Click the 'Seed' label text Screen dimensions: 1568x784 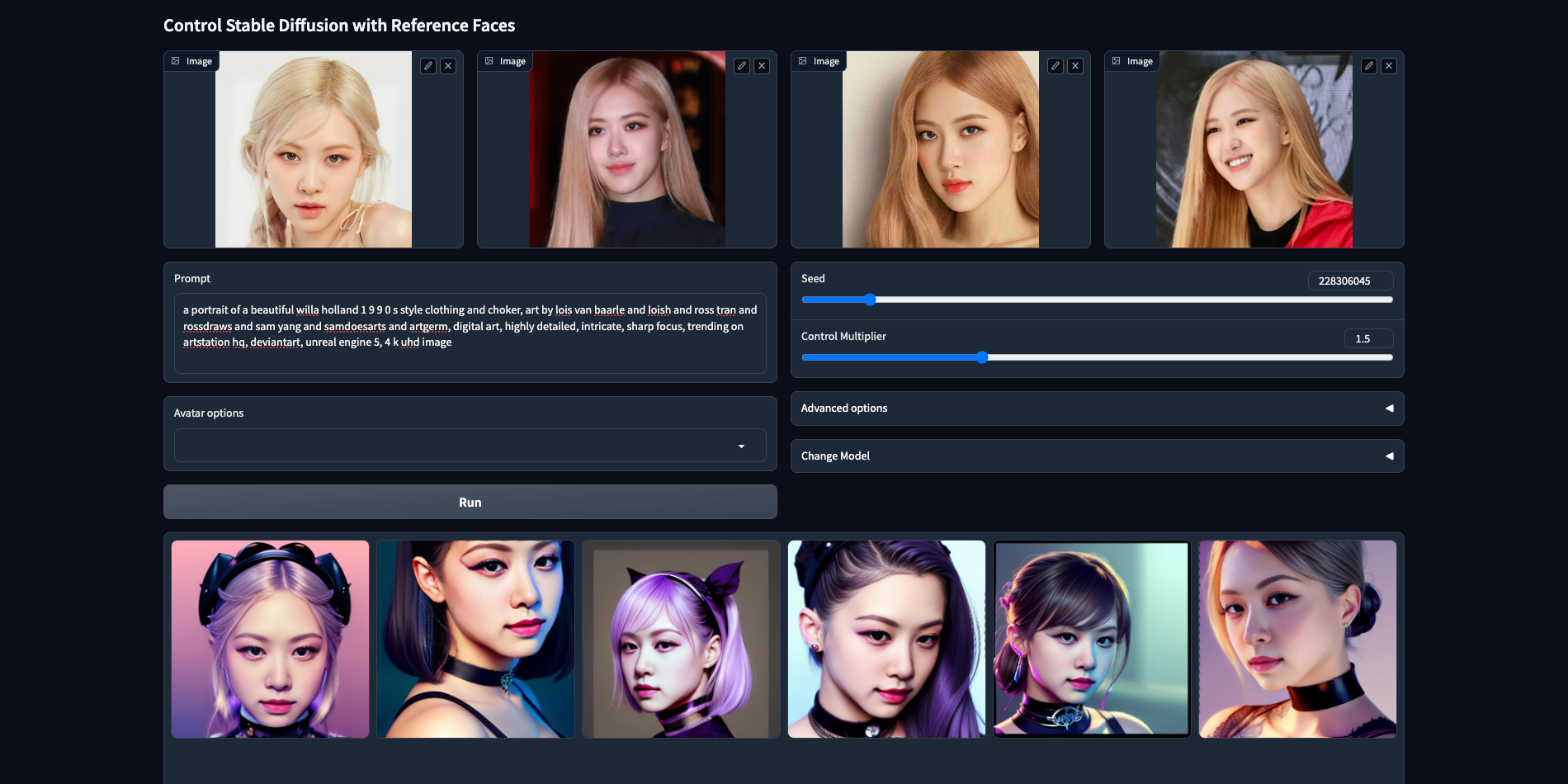pos(813,279)
